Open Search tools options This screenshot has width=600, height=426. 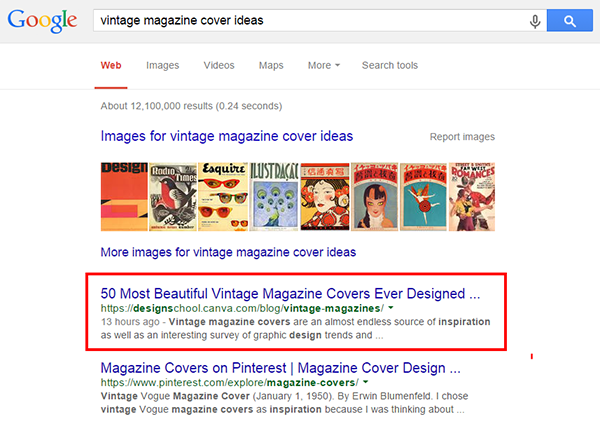[390, 65]
